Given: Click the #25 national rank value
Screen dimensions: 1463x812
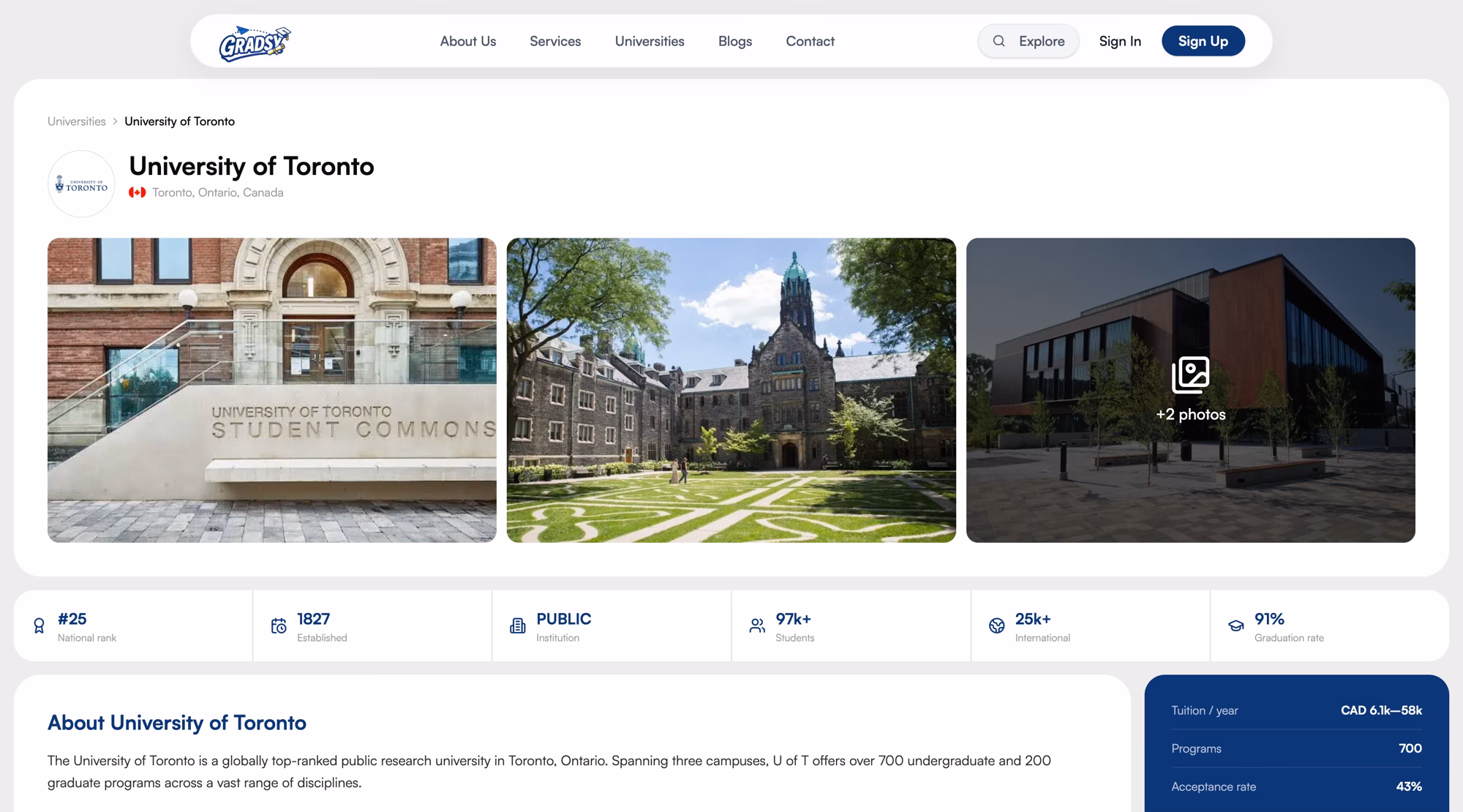Looking at the screenshot, I should click(72, 619).
